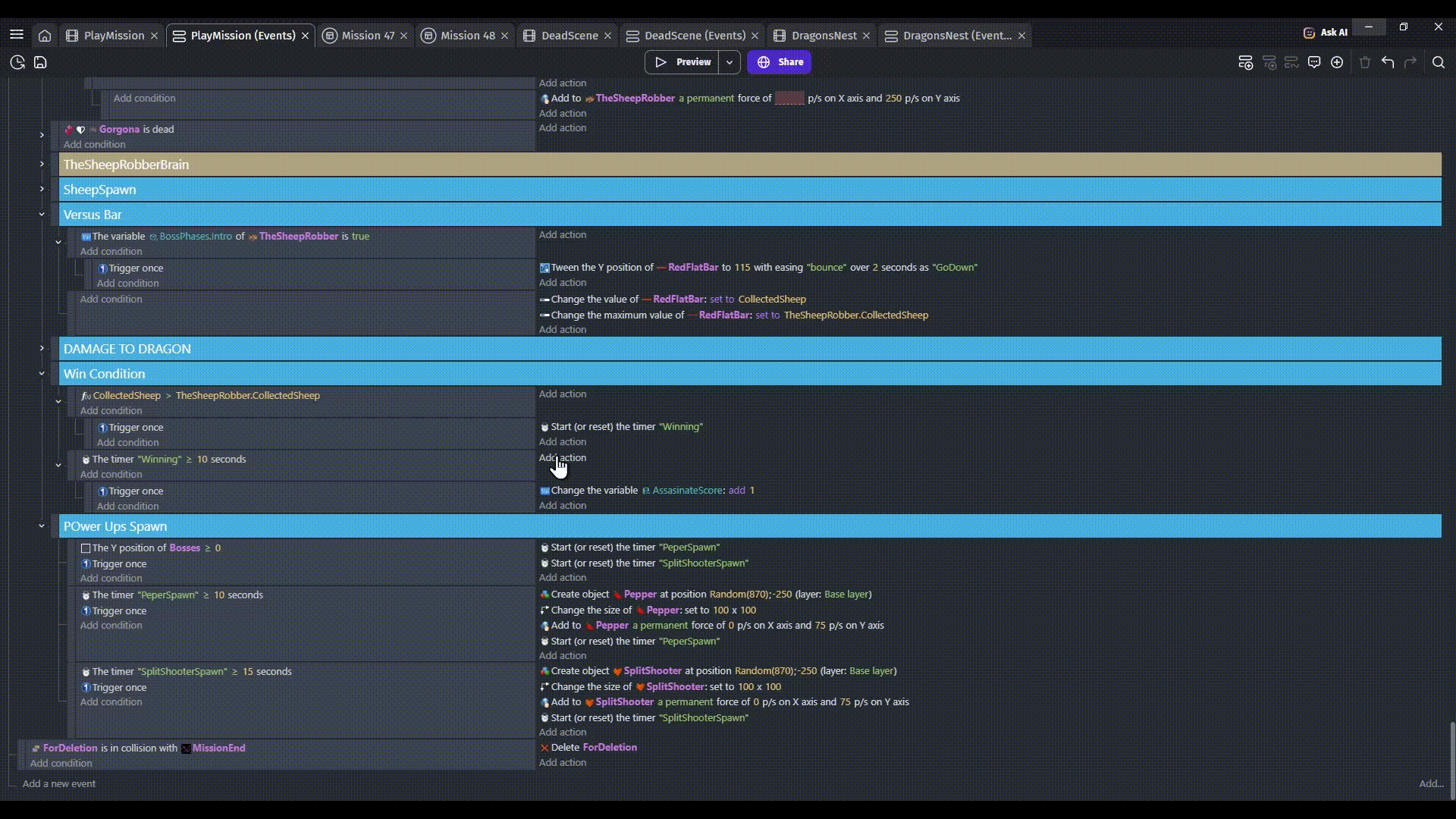This screenshot has width=1456, height=819.
Task: Open search in events sheet
Action: coord(1438,62)
